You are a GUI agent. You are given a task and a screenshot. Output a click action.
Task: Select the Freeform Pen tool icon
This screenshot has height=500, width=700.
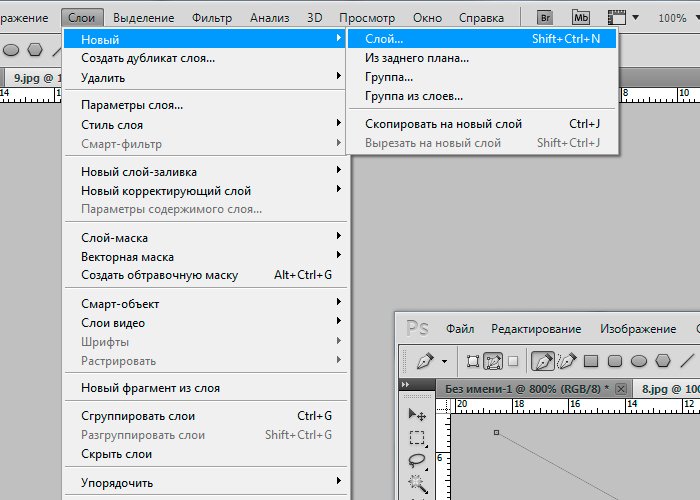point(566,361)
